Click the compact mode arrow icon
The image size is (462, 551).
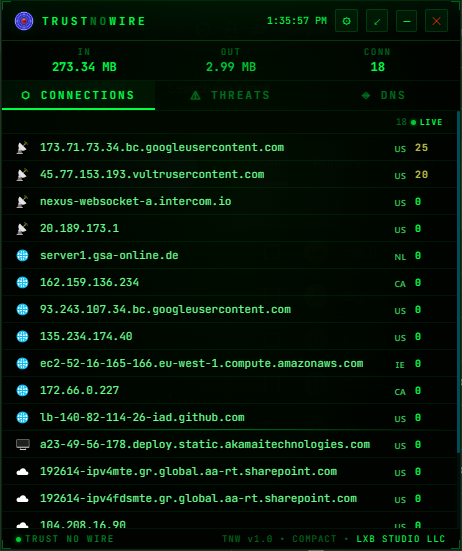pos(377,21)
